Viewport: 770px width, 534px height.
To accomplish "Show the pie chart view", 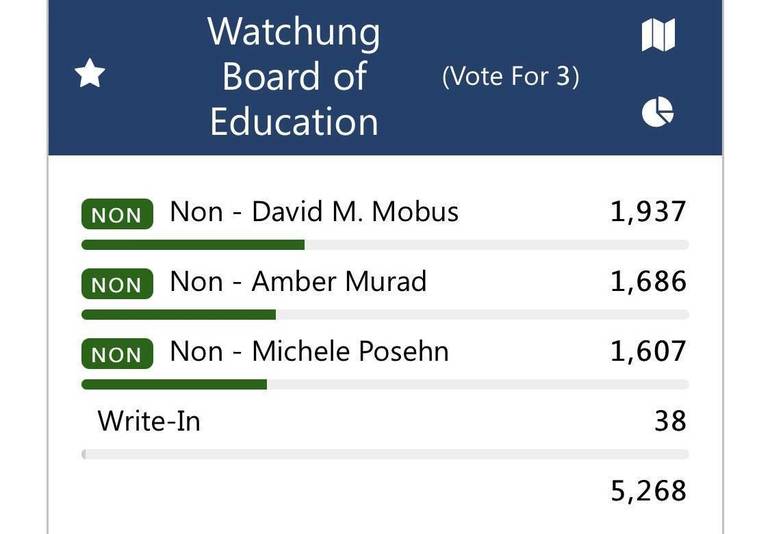I will 657,112.
